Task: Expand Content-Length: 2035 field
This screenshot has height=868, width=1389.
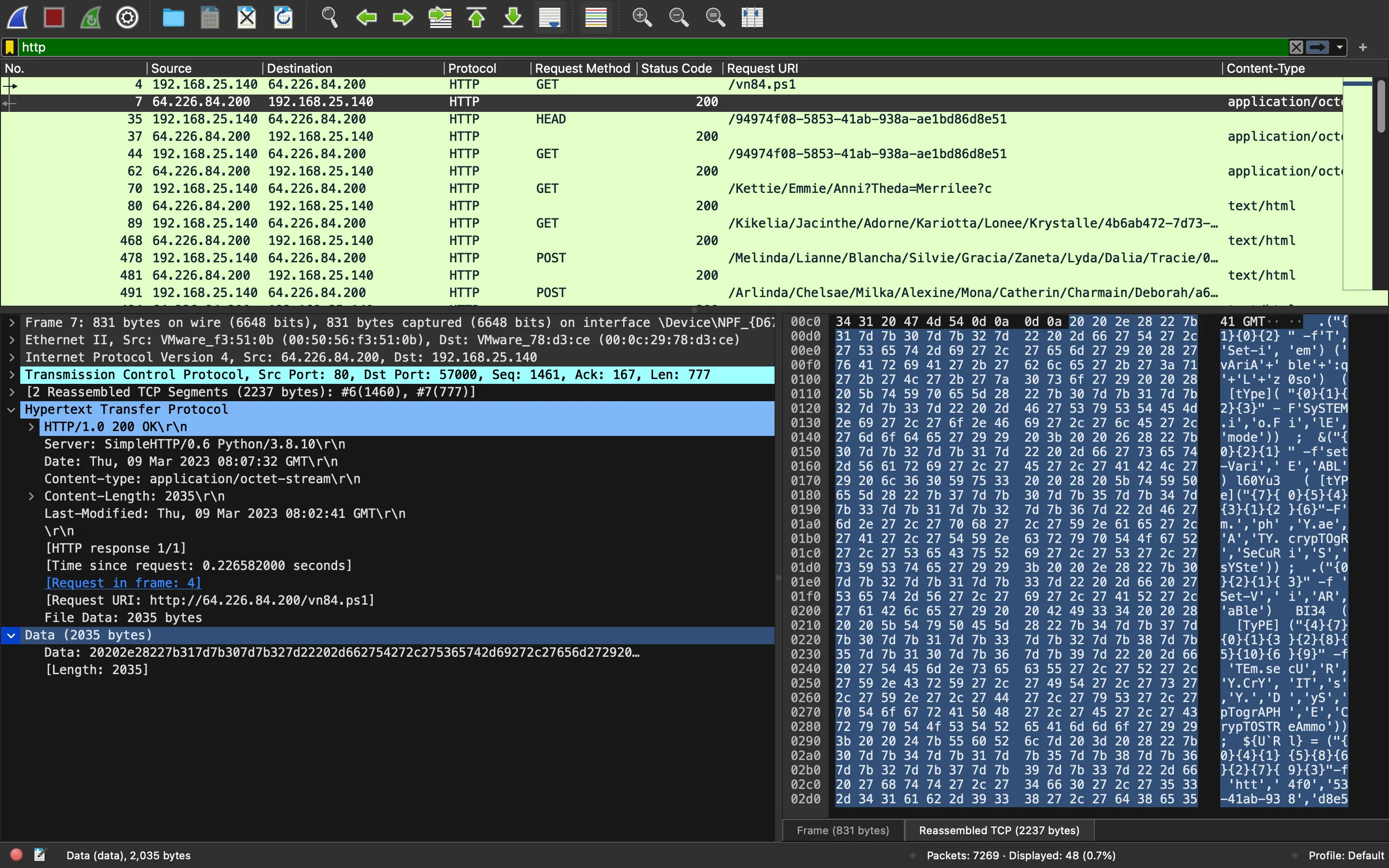Action: pyautogui.click(x=31, y=497)
